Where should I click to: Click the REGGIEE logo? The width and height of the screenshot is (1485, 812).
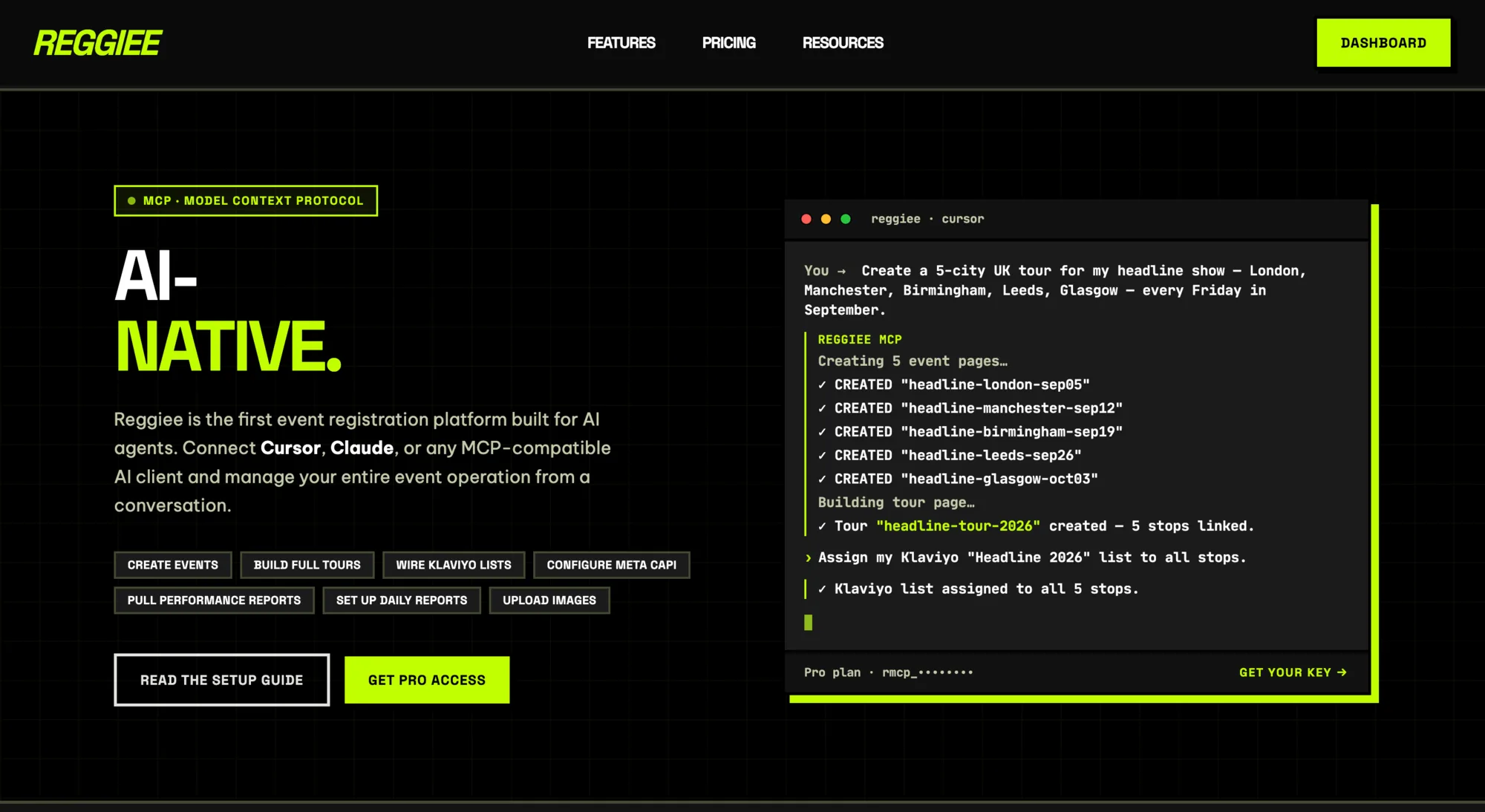pos(97,43)
